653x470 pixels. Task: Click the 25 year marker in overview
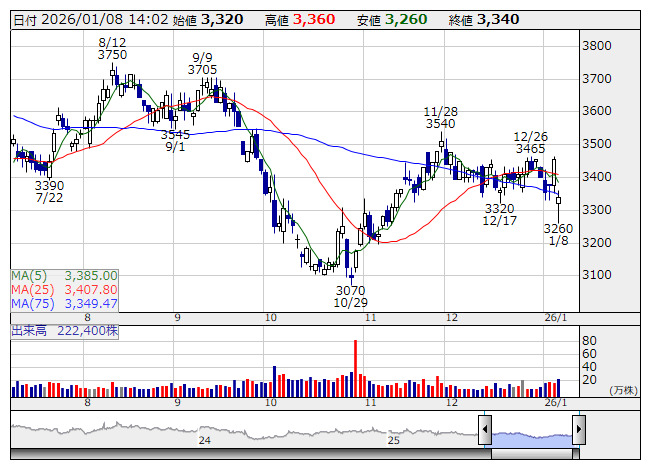click(x=394, y=440)
